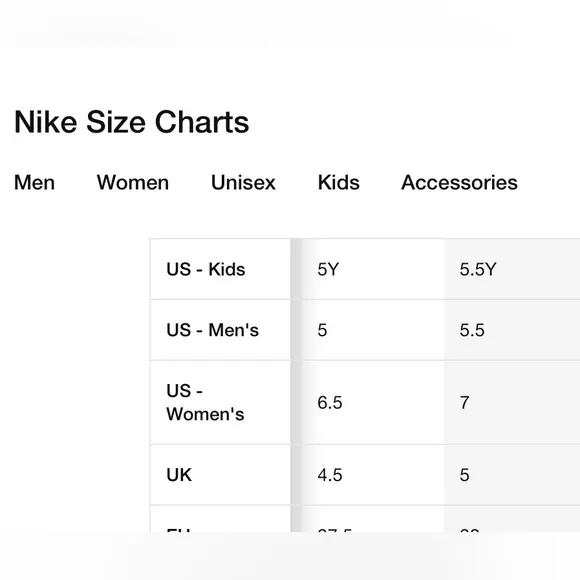Click the partially visible EU row header

[220, 519]
